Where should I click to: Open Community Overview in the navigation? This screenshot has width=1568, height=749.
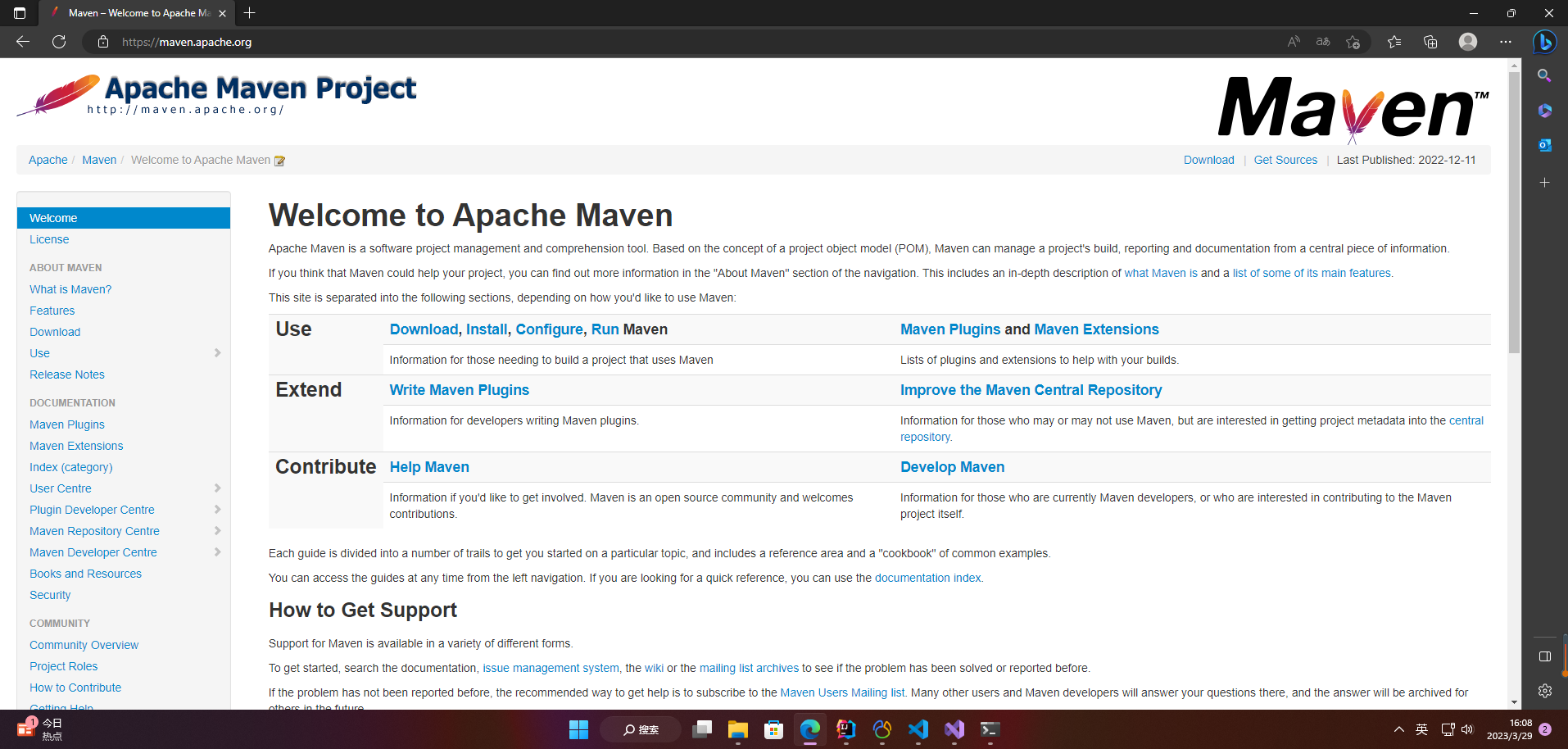(x=84, y=645)
